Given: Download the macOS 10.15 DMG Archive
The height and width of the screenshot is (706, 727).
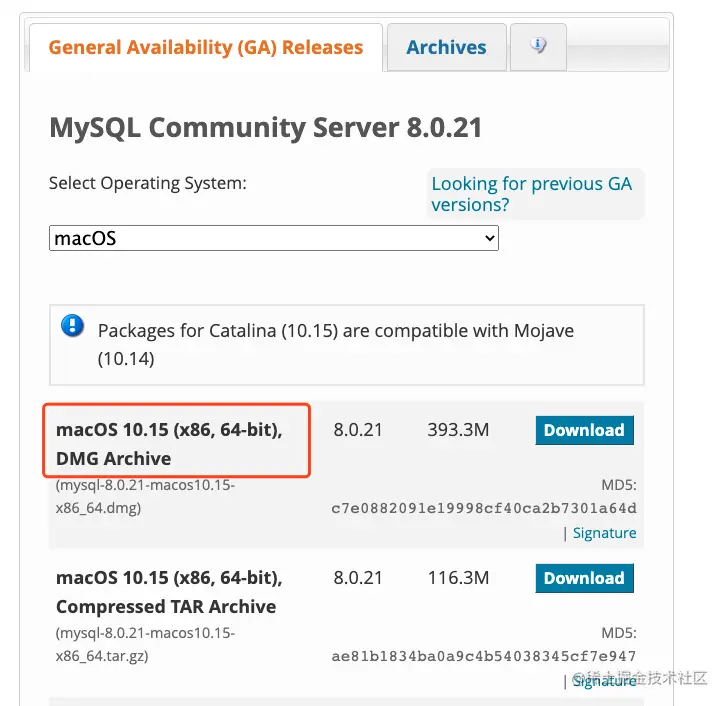Looking at the screenshot, I should tap(584, 430).
